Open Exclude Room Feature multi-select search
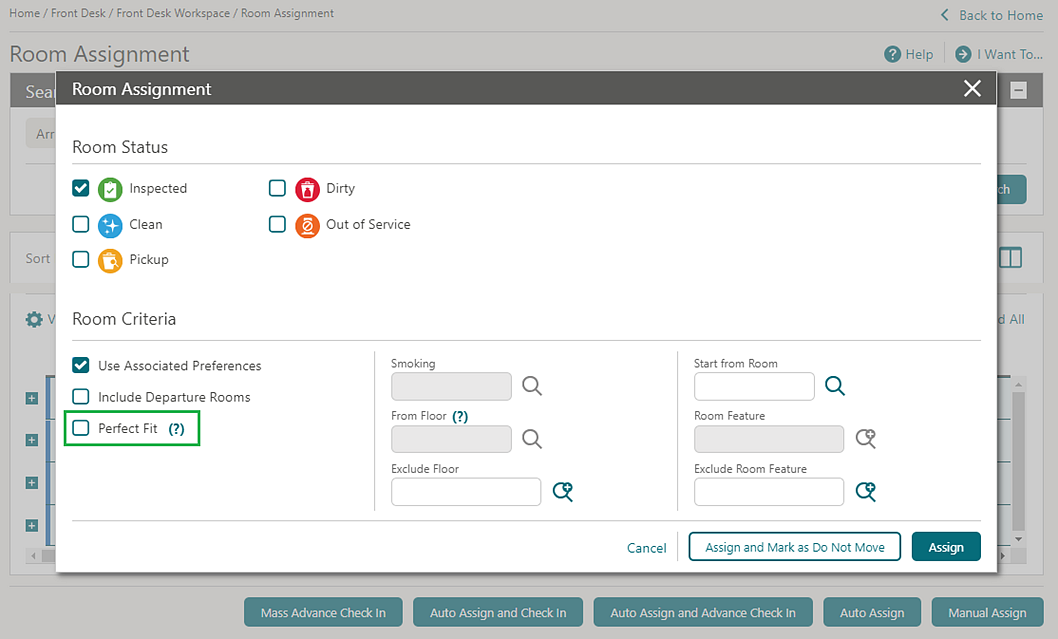 tap(866, 491)
